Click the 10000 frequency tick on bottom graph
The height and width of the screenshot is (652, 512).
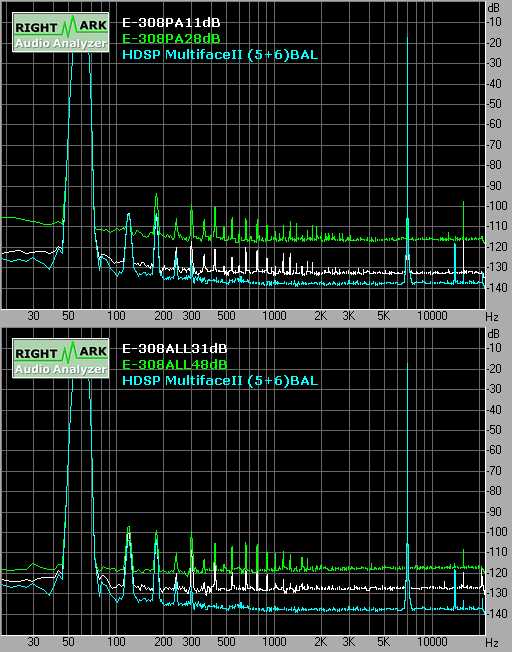(x=432, y=642)
